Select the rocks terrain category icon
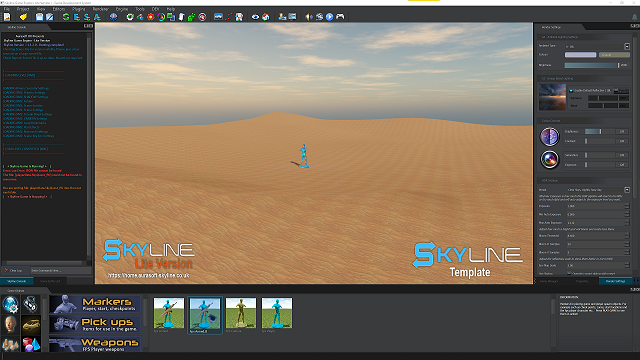 [x=10, y=344]
